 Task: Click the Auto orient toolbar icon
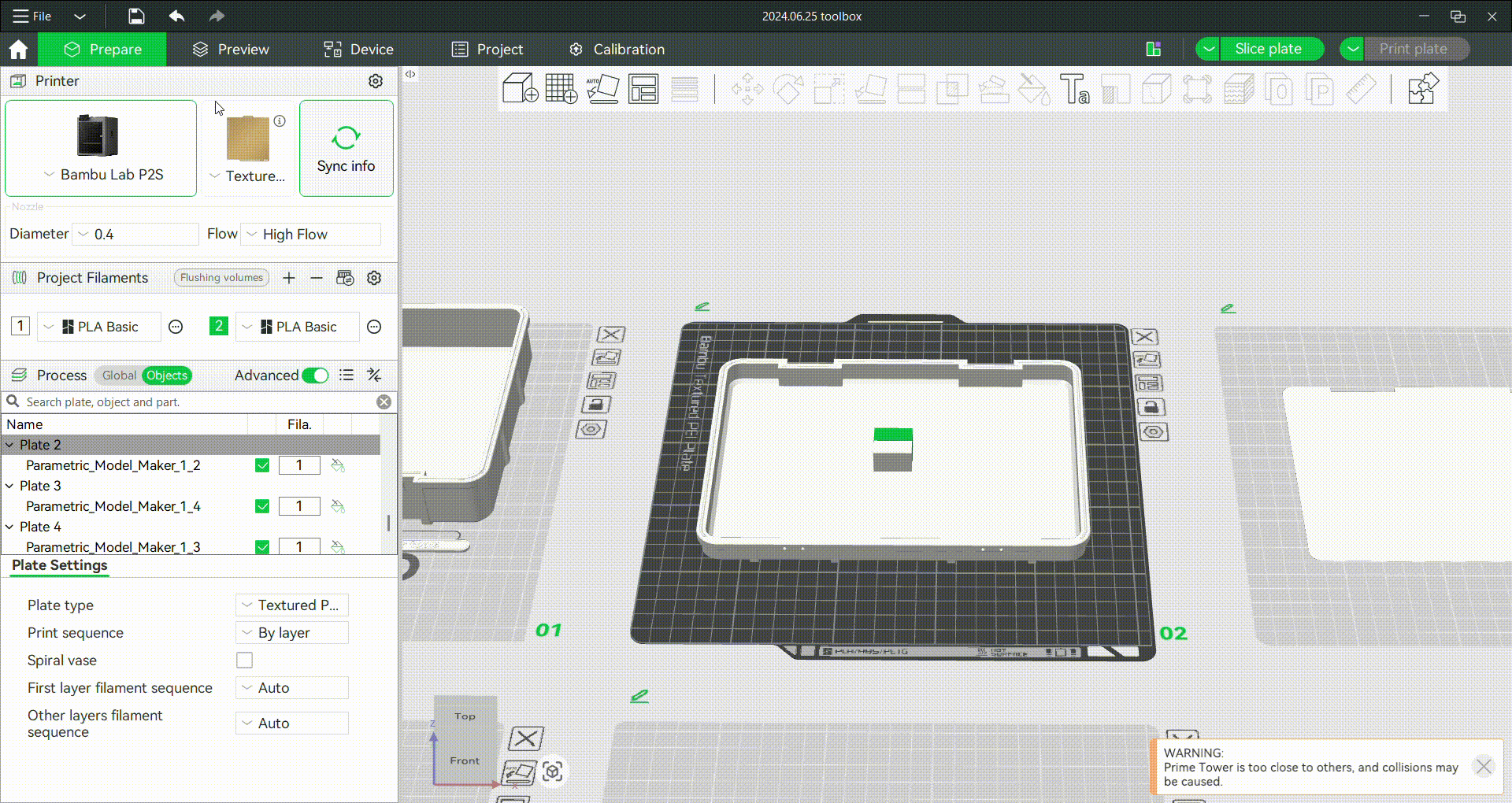(x=602, y=88)
